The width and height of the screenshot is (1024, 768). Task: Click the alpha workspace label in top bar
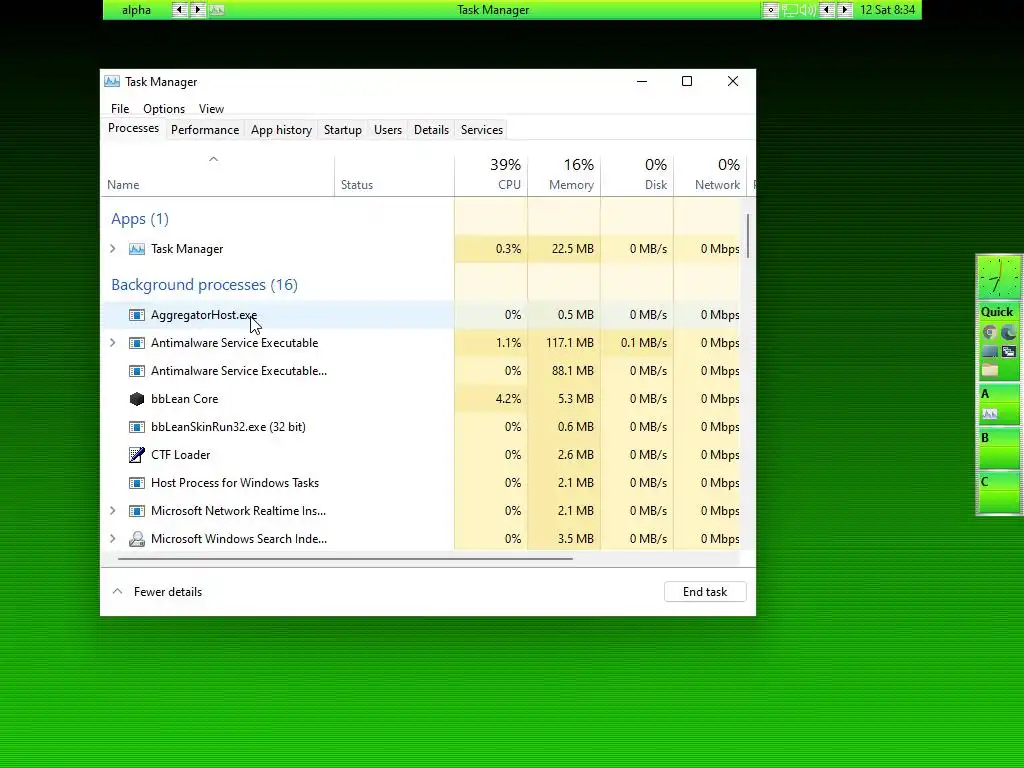click(136, 10)
